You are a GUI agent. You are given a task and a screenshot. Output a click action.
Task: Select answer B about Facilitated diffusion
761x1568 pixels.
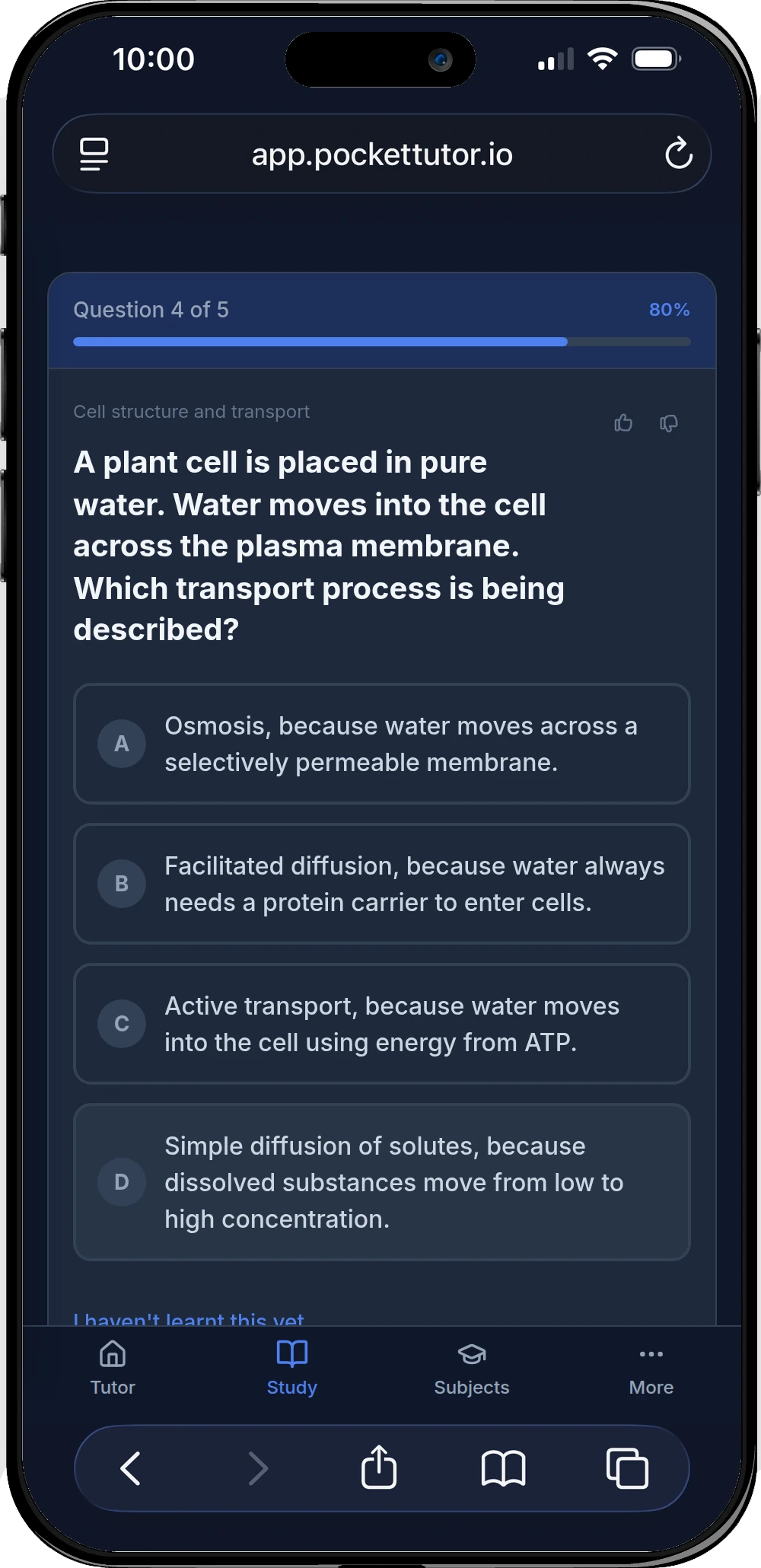[382, 884]
